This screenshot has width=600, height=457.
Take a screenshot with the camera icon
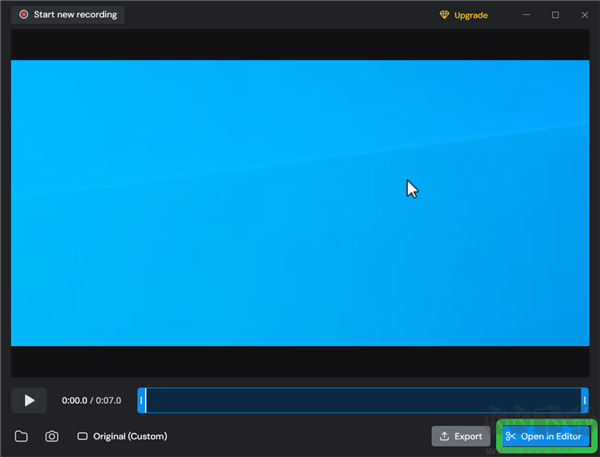coord(51,436)
